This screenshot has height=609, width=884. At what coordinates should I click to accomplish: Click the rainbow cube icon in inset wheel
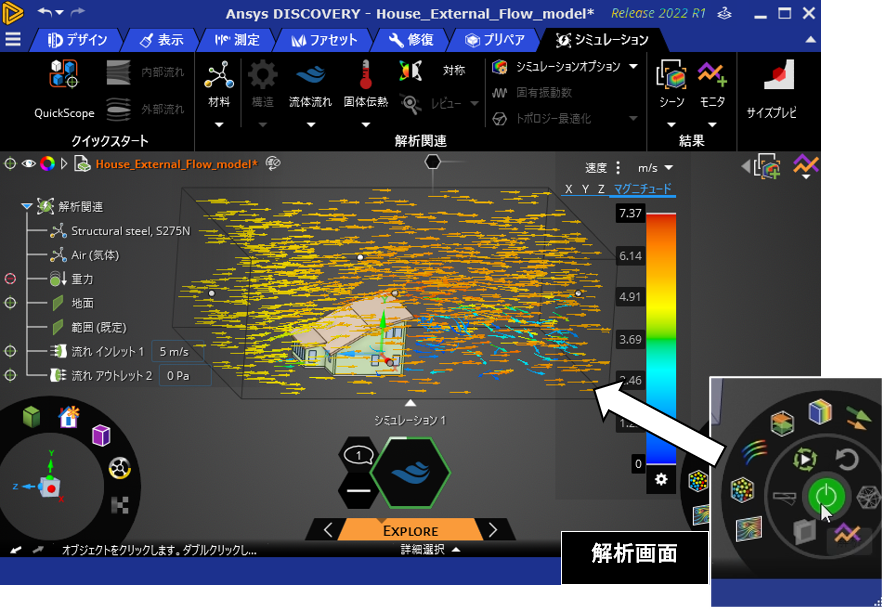[820, 412]
